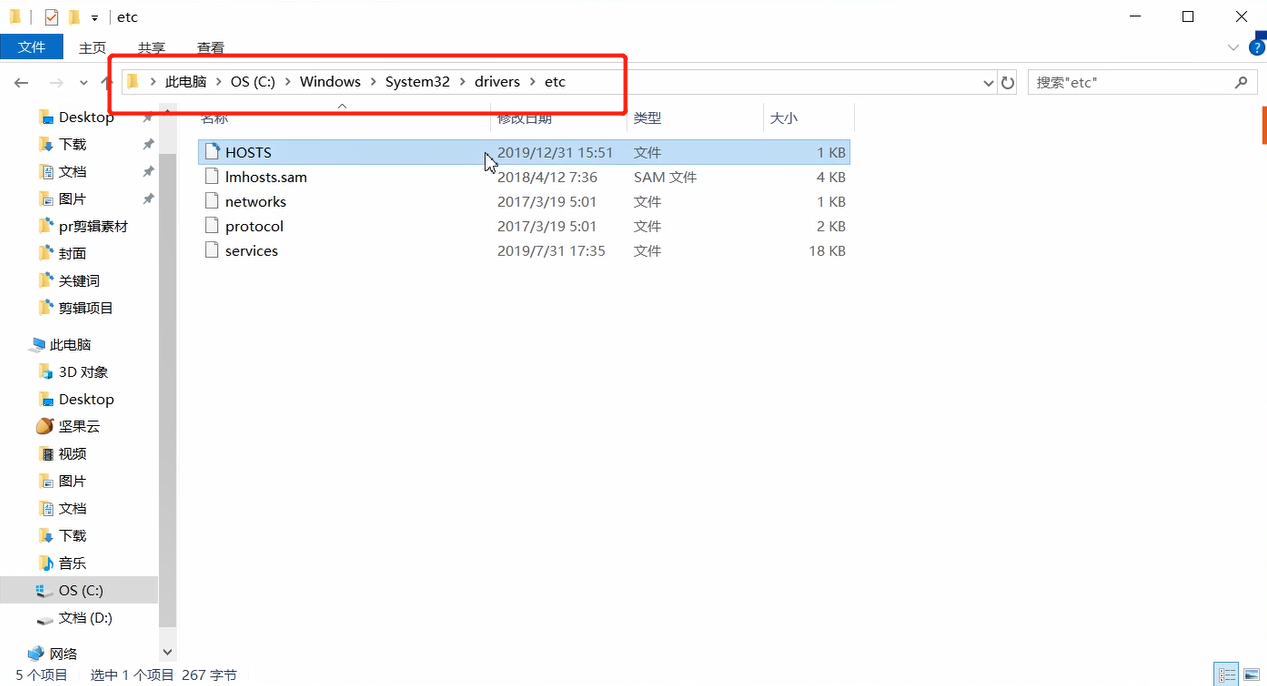Select OS (C:) drive in navigation pane

pos(79,590)
